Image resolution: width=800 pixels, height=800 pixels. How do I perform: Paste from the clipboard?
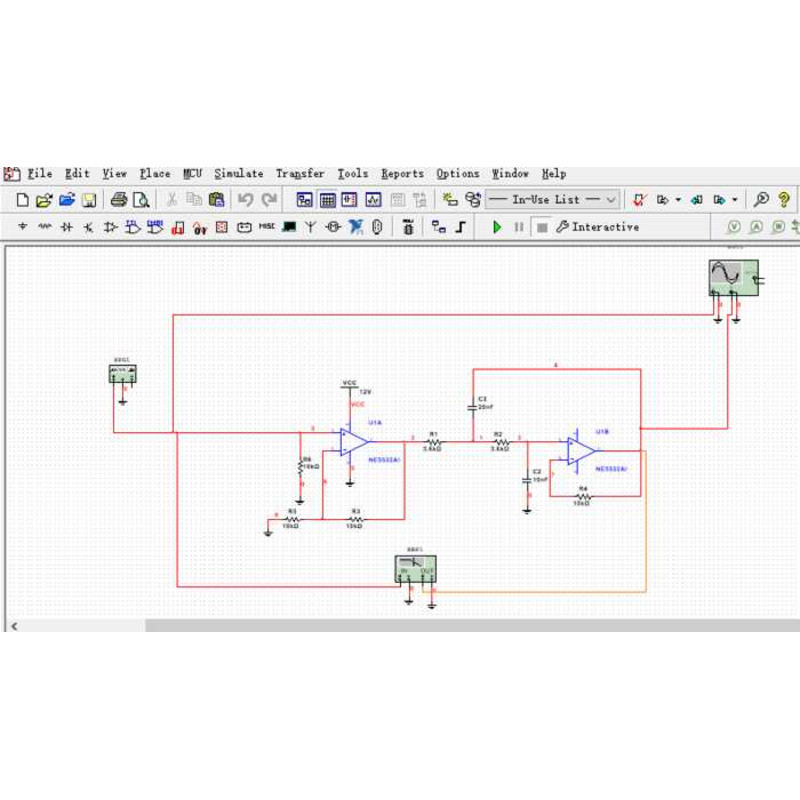click(x=216, y=199)
